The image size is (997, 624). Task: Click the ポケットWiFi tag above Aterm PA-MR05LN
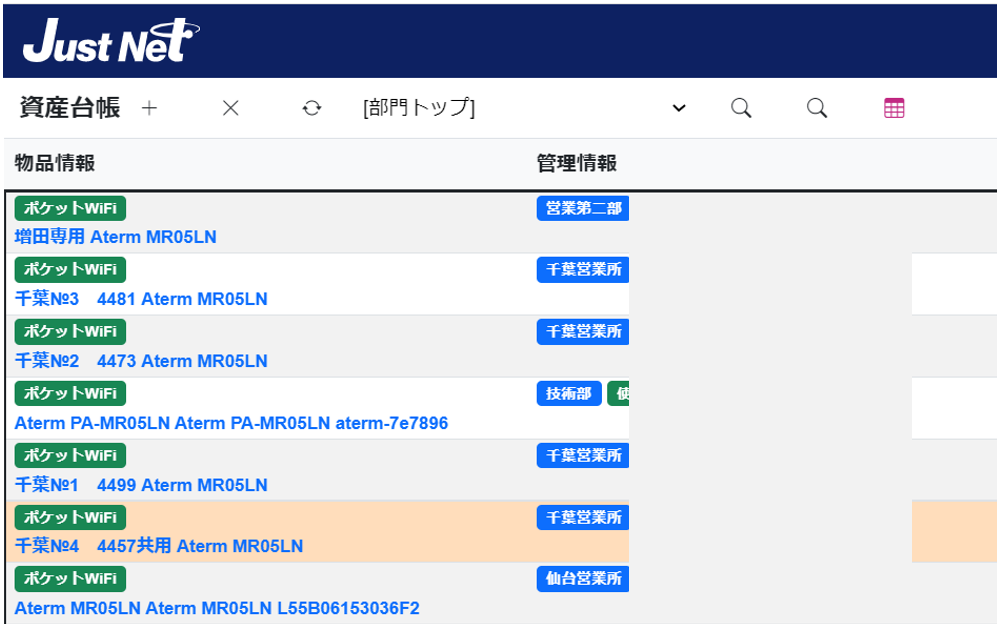(71, 393)
